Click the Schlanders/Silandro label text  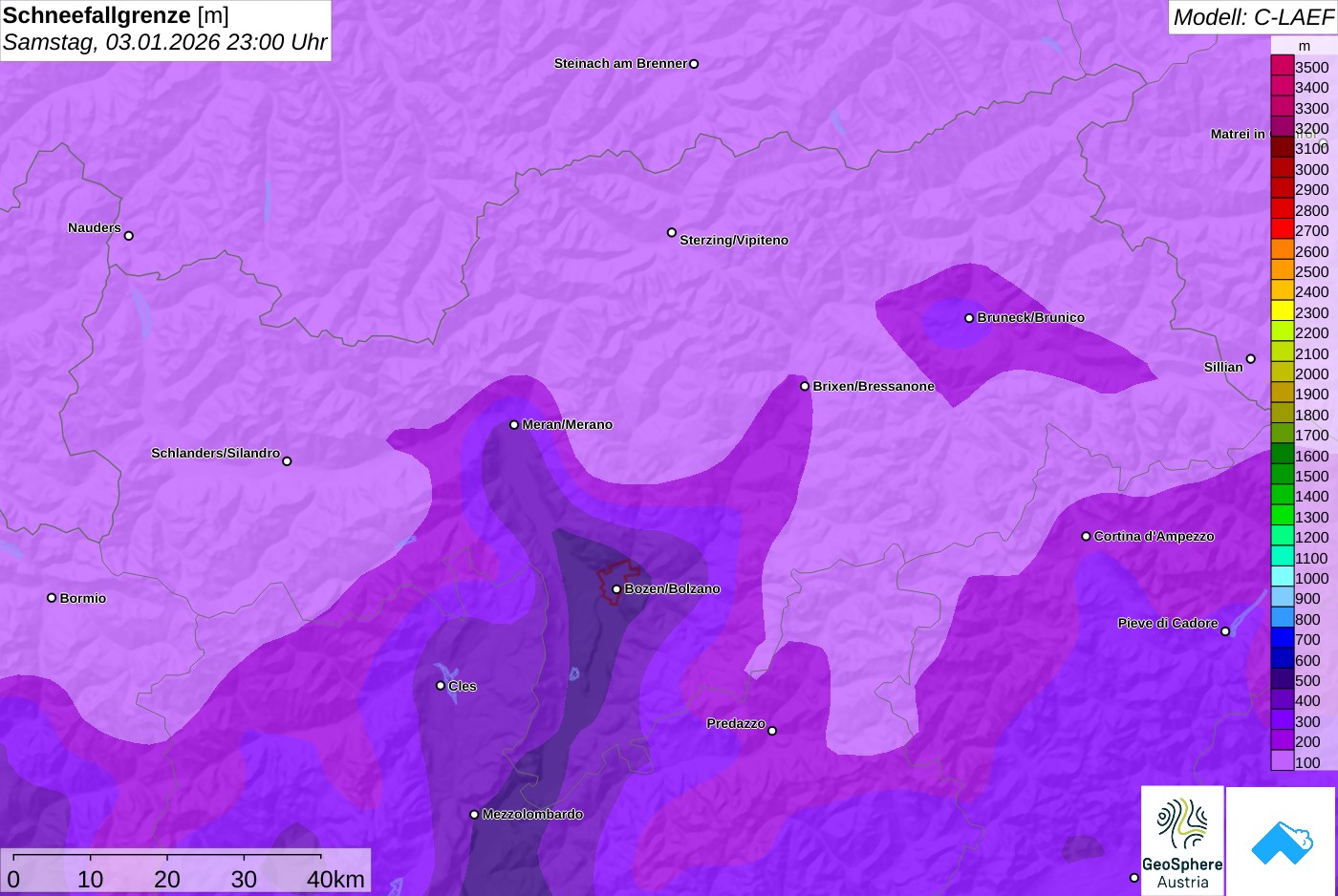coord(215,453)
